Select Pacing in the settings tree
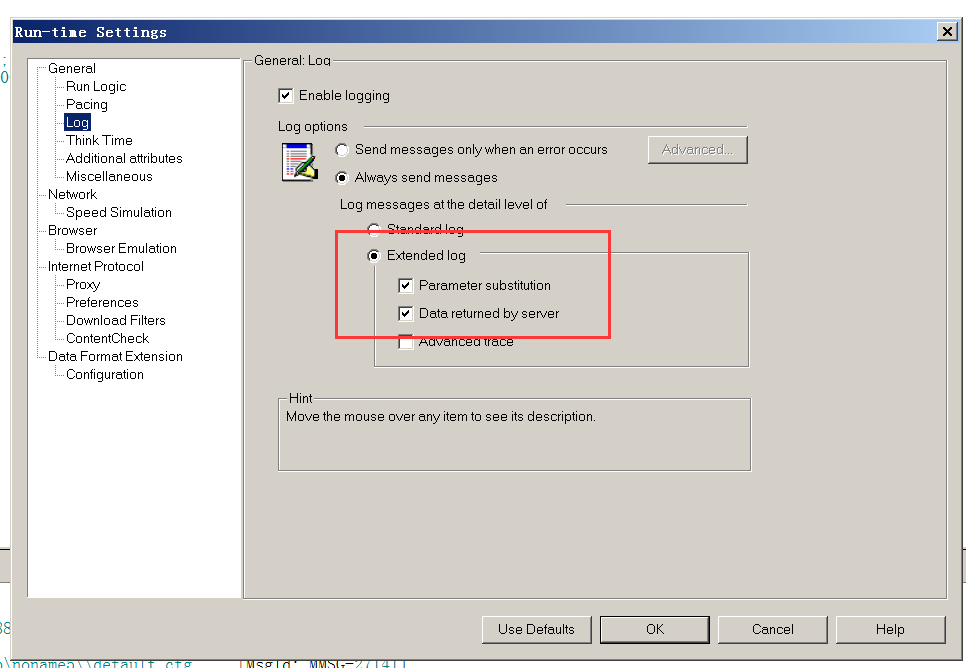The height and width of the screenshot is (668, 966). pos(87,105)
